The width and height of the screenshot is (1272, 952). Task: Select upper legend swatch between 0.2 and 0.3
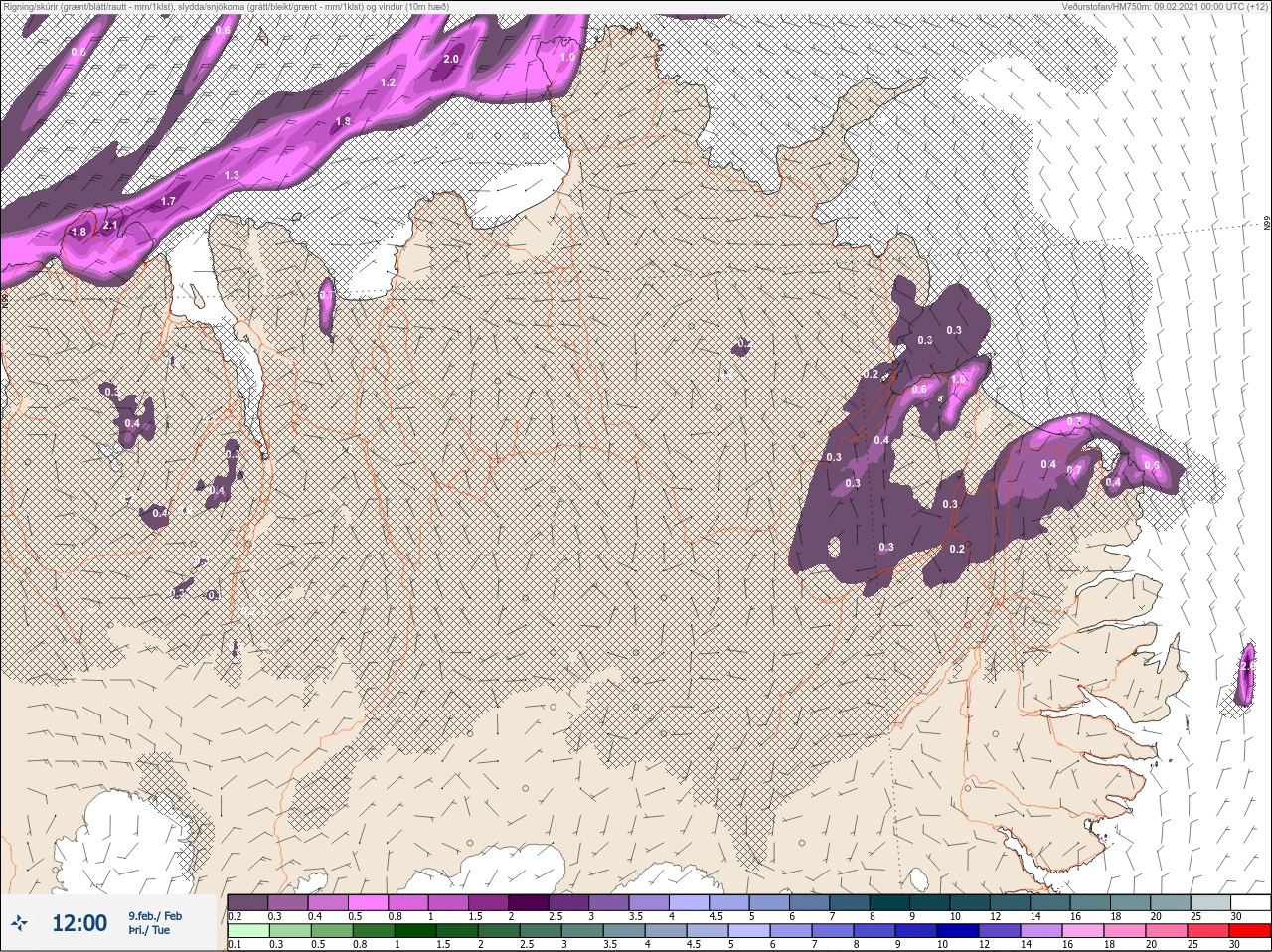coord(247,902)
